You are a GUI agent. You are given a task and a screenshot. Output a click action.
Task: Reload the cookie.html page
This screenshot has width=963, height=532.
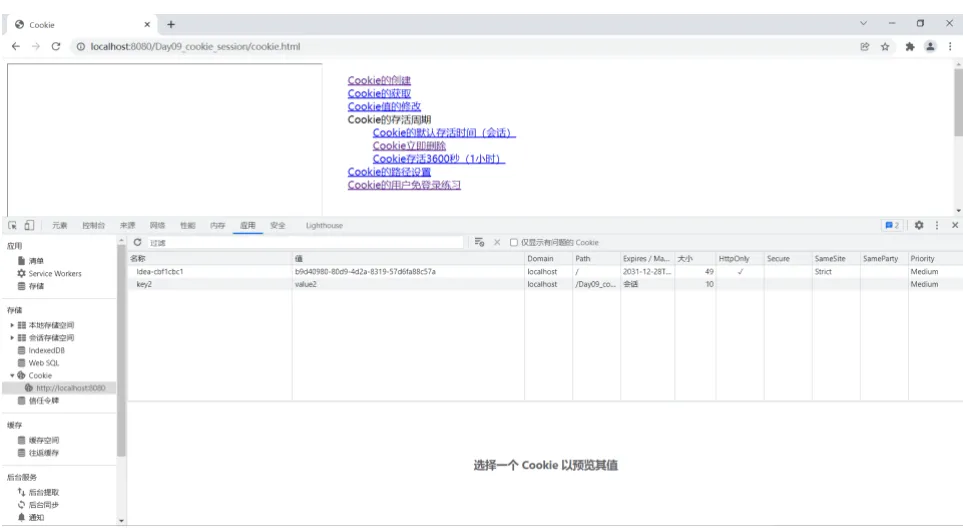56,46
